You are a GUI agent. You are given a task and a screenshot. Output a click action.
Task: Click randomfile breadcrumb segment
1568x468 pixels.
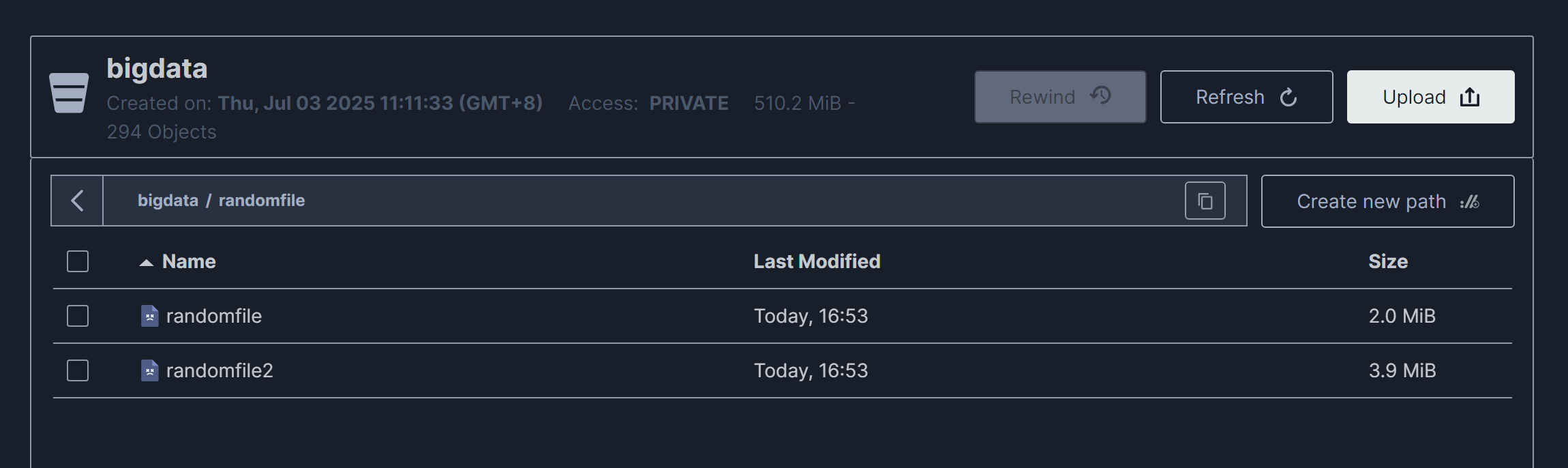click(x=261, y=201)
